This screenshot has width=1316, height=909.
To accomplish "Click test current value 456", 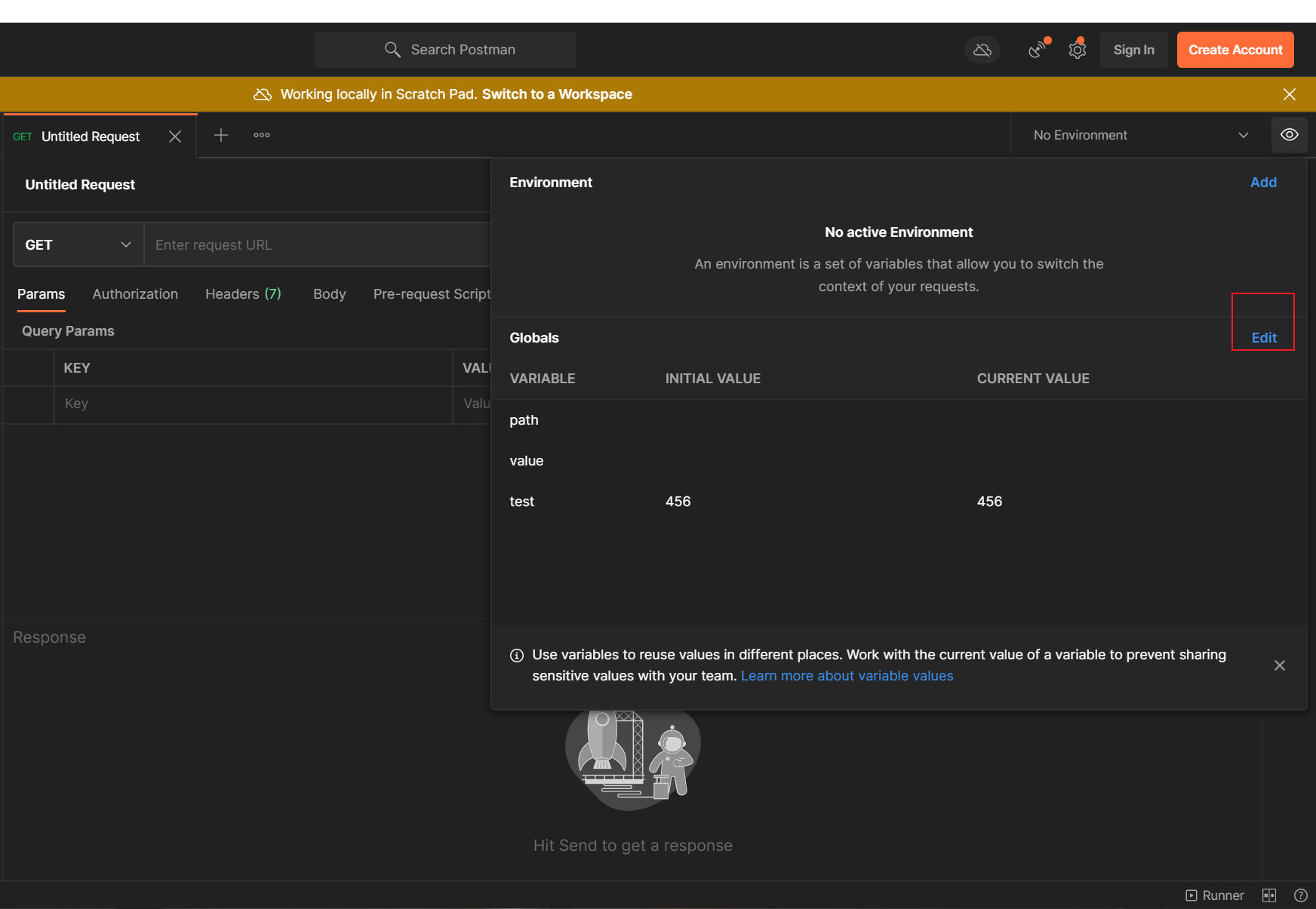I will (x=989, y=502).
